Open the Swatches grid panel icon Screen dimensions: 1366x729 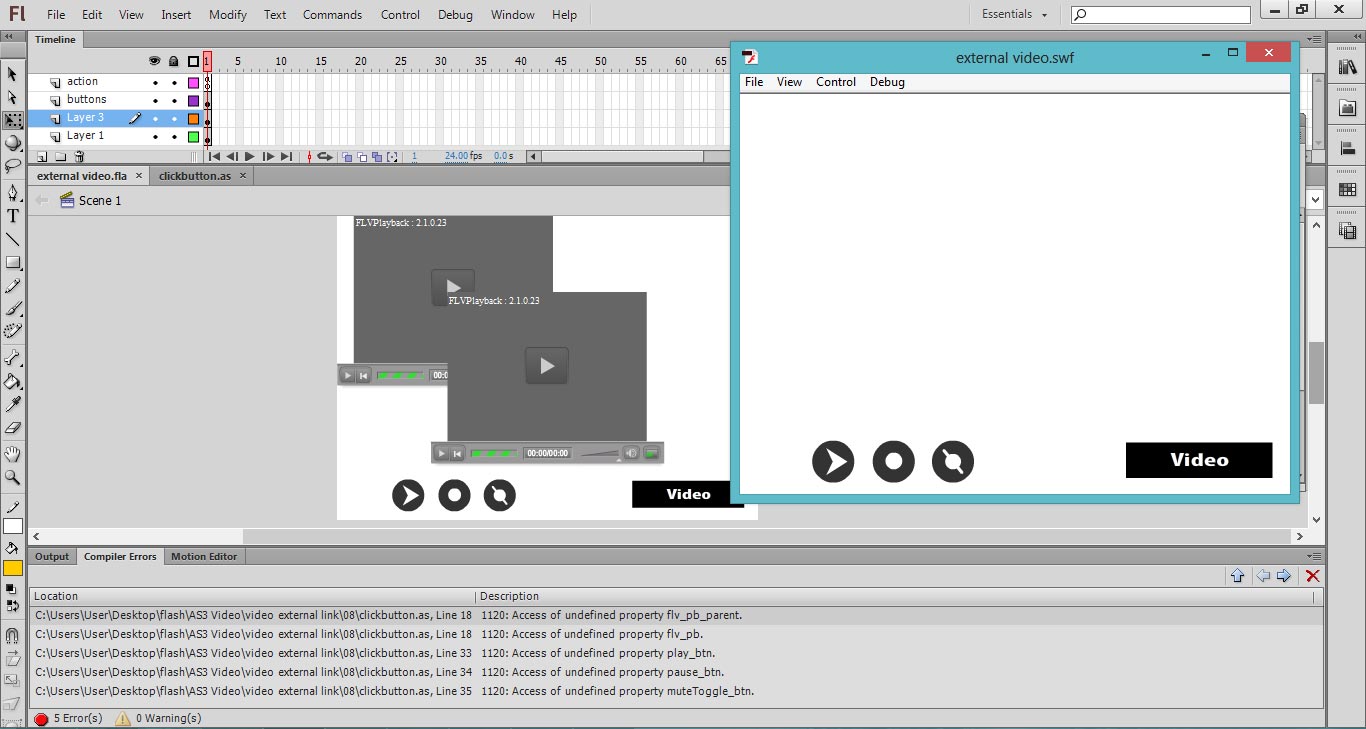coord(1347,190)
